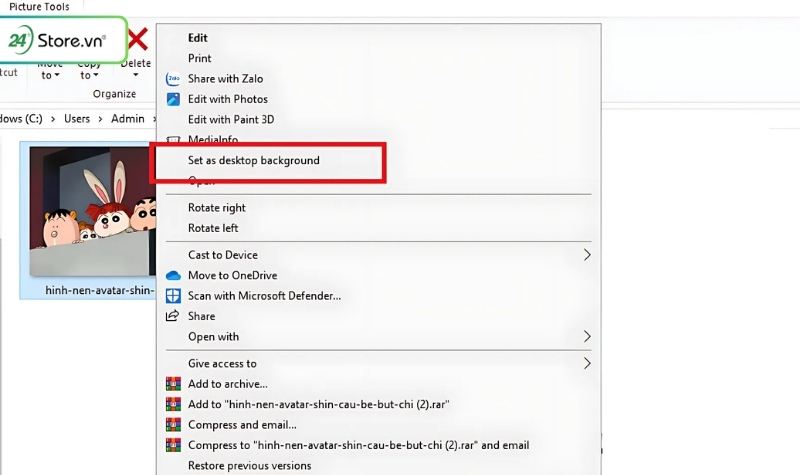
Task: Choose Edit with Paint 3D
Action: pos(230,120)
